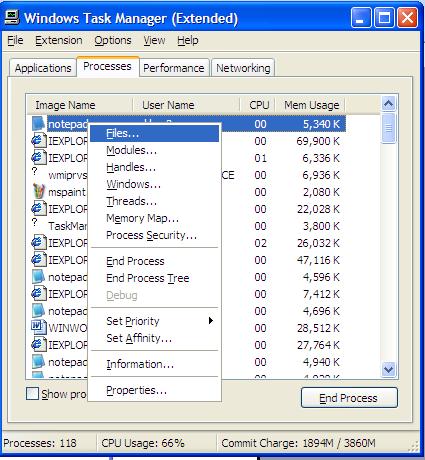Sort by the Mem Usage column header
This screenshot has width=425, height=460.
pos(311,105)
